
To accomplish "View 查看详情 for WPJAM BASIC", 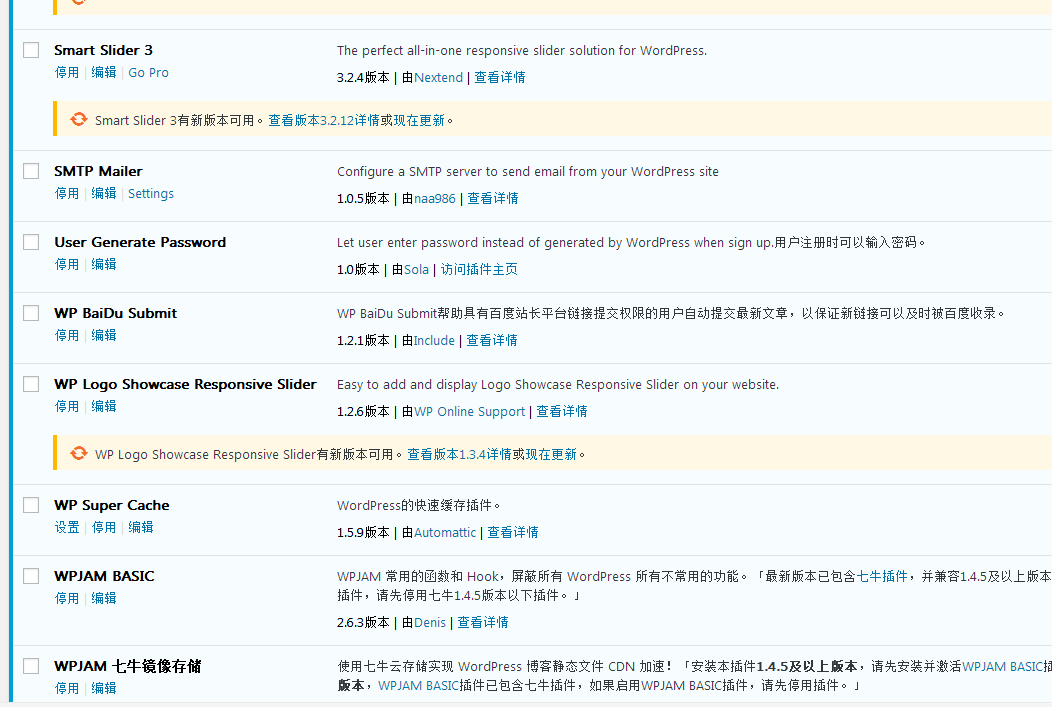I will [x=483, y=622].
